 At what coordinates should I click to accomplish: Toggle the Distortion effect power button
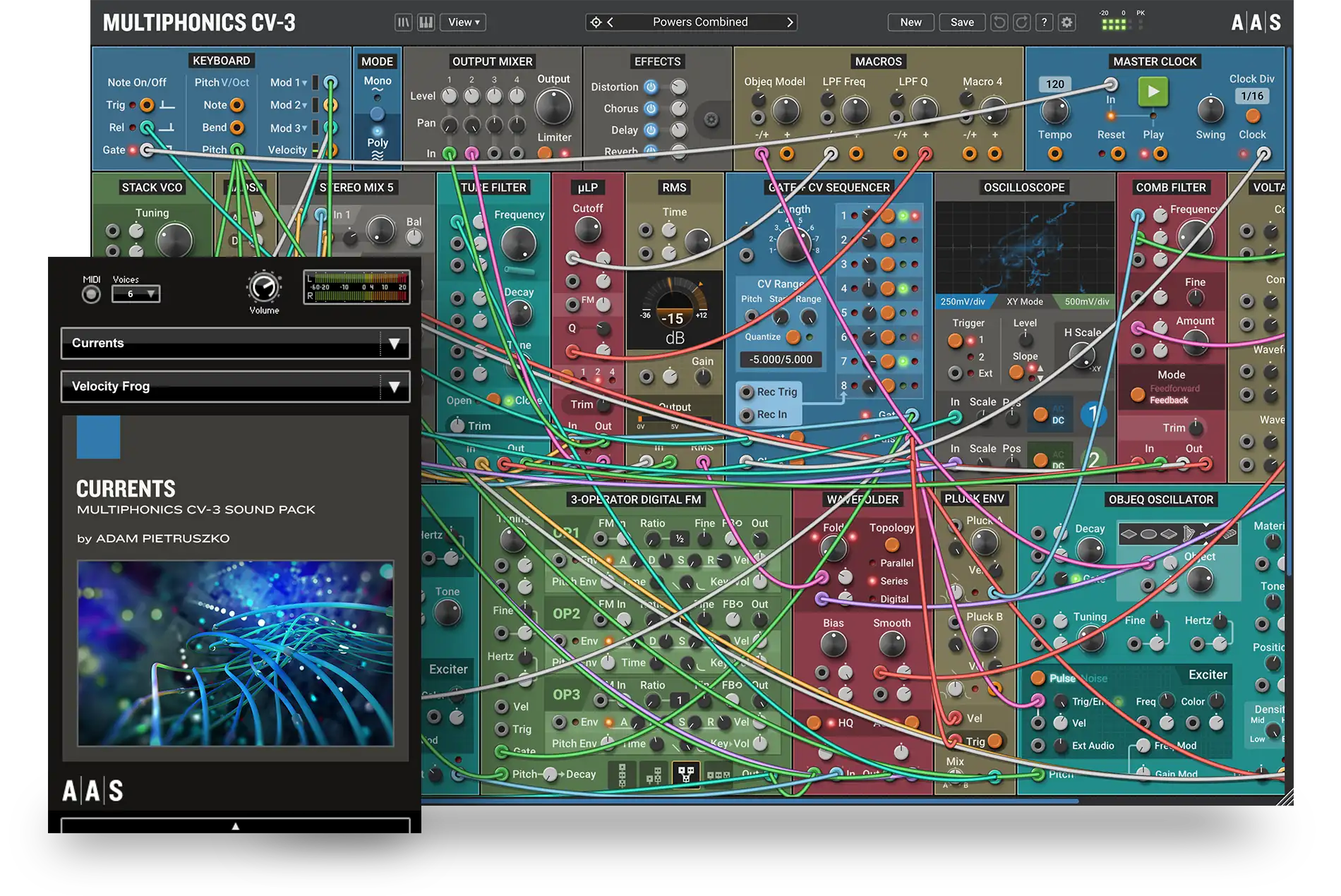pyautogui.click(x=651, y=87)
